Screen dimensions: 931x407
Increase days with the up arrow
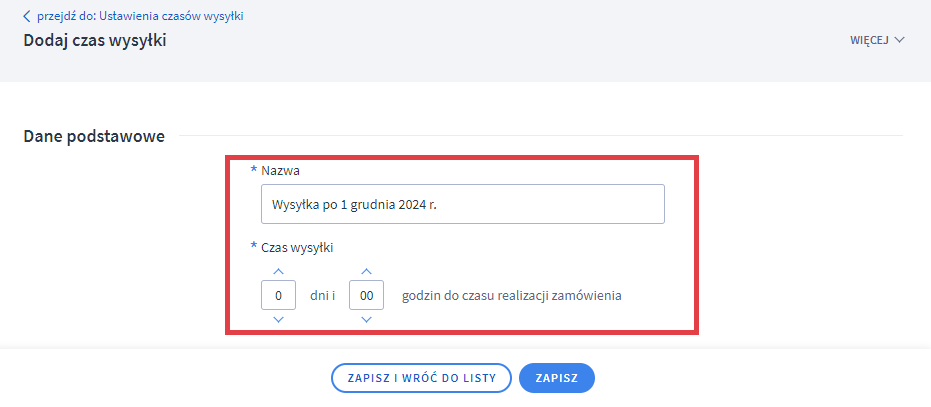pos(278,272)
